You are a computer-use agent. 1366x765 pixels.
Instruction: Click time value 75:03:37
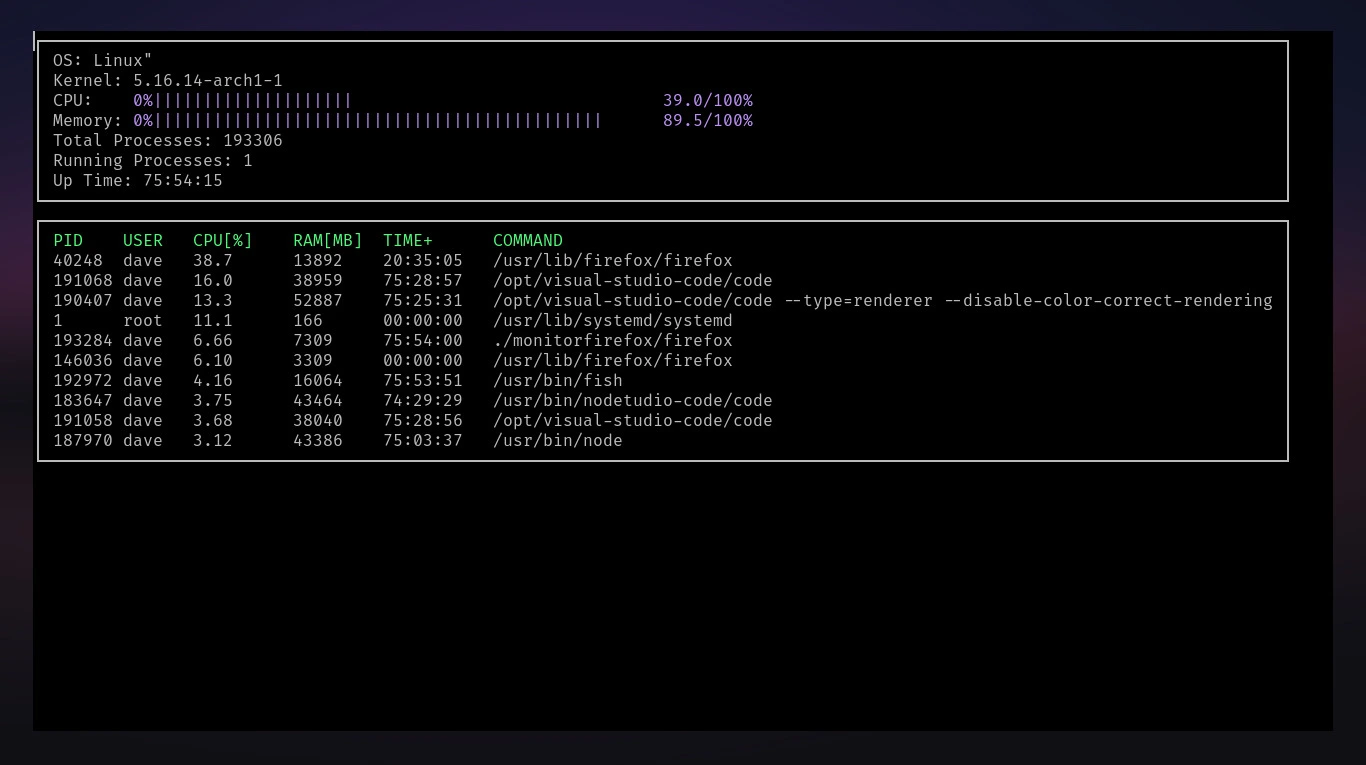423,441
